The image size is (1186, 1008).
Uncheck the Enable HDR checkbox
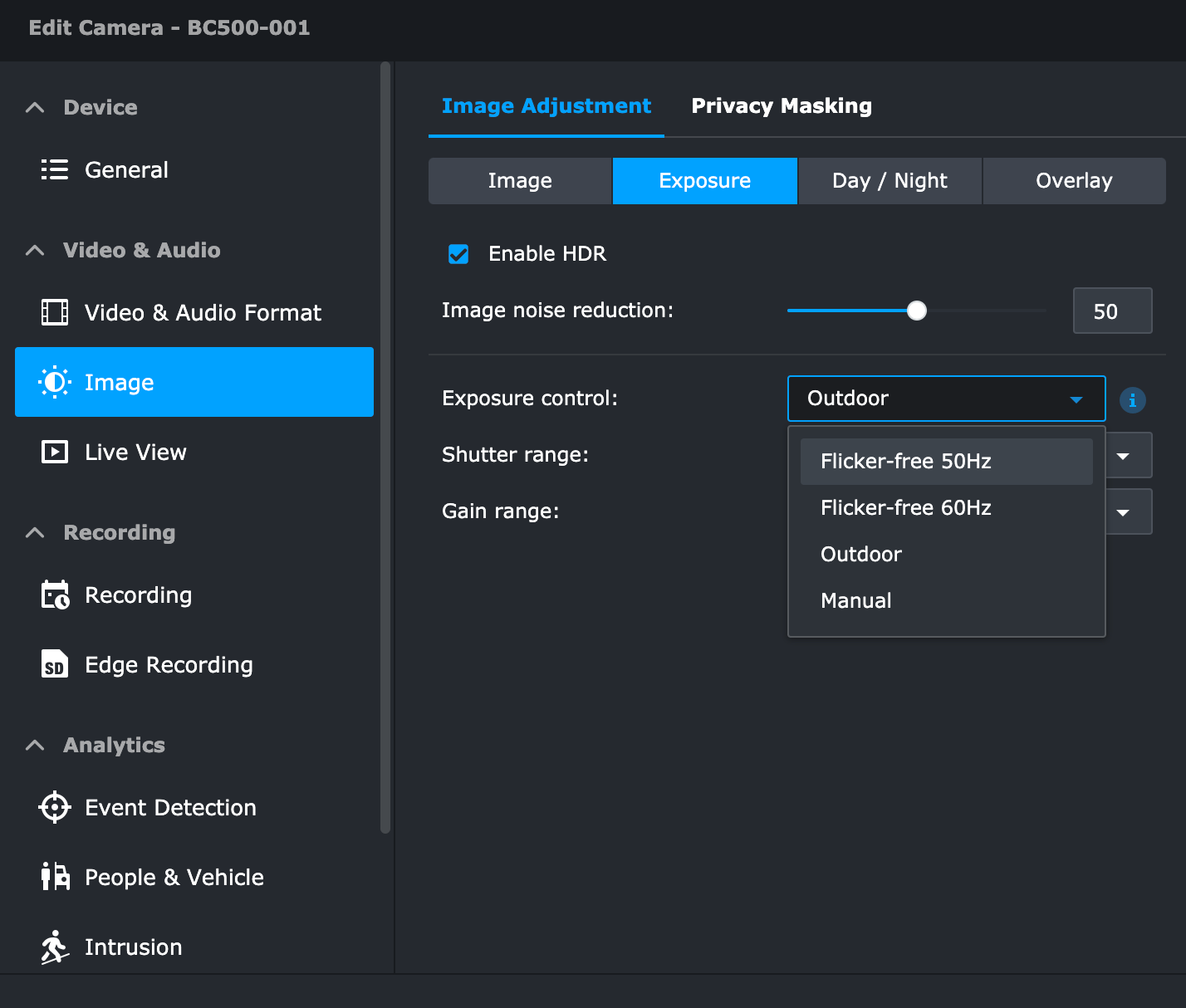pyautogui.click(x=458, y=254)
